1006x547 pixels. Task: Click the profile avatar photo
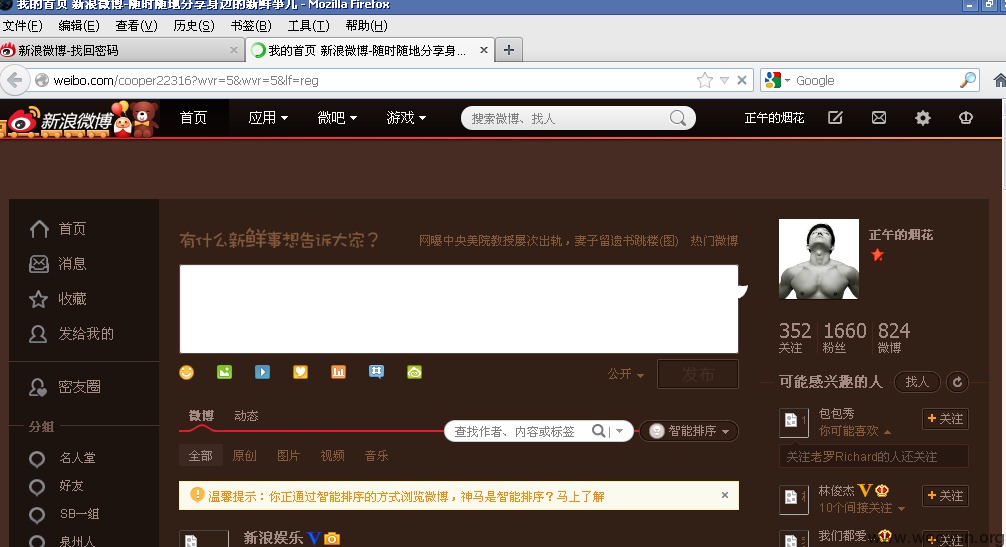[818, 259]
